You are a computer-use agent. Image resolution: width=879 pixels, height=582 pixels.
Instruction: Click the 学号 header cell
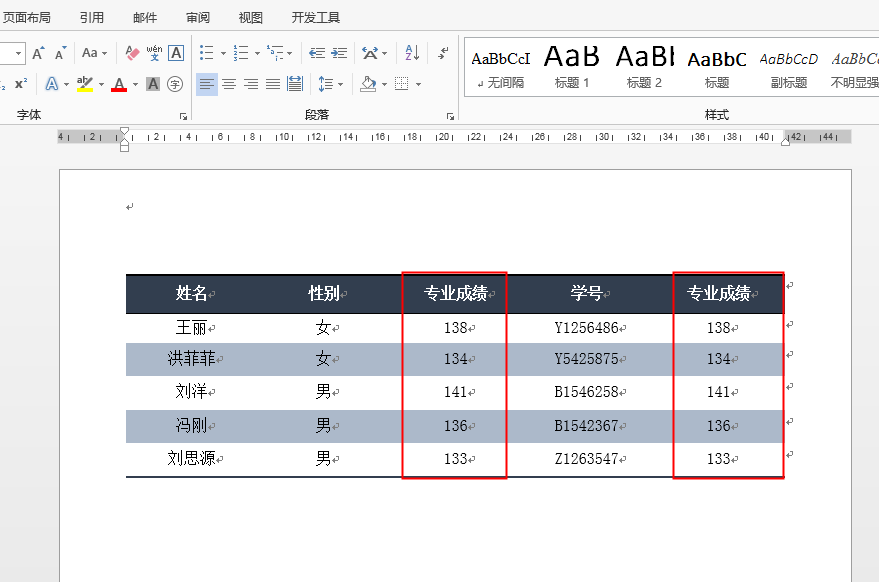[x=589, y=293]
